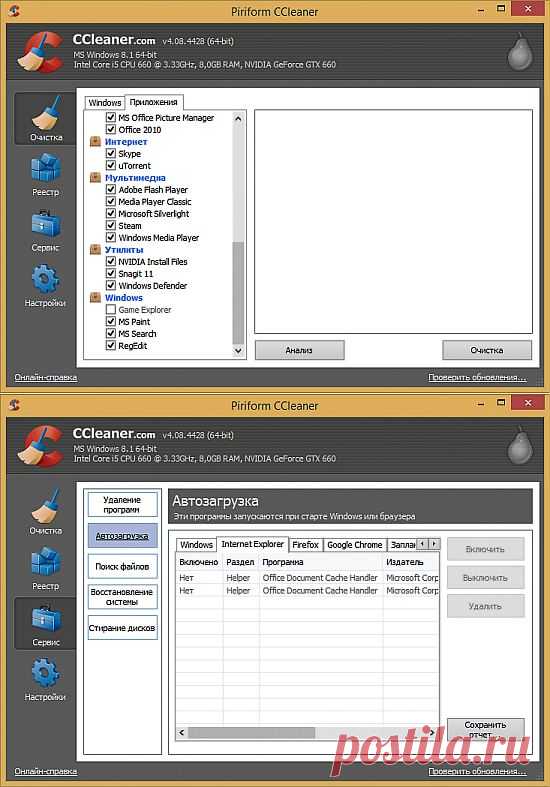Click the Интернет category box icon

[x=95, y=142]
